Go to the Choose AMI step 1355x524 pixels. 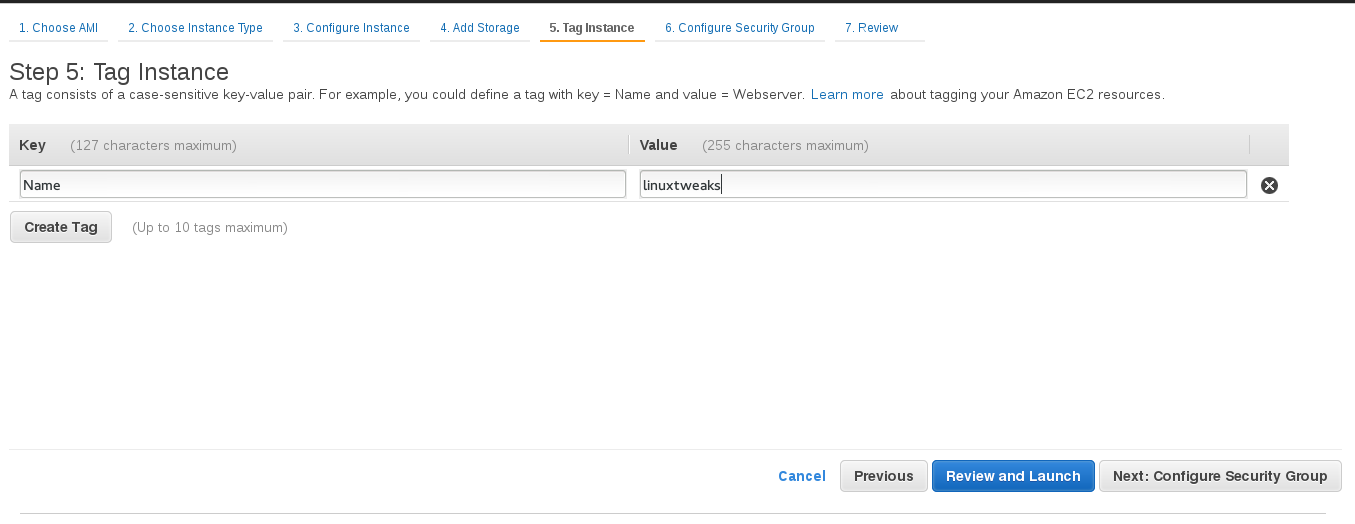pyautogui.click(x=58, y=28)
